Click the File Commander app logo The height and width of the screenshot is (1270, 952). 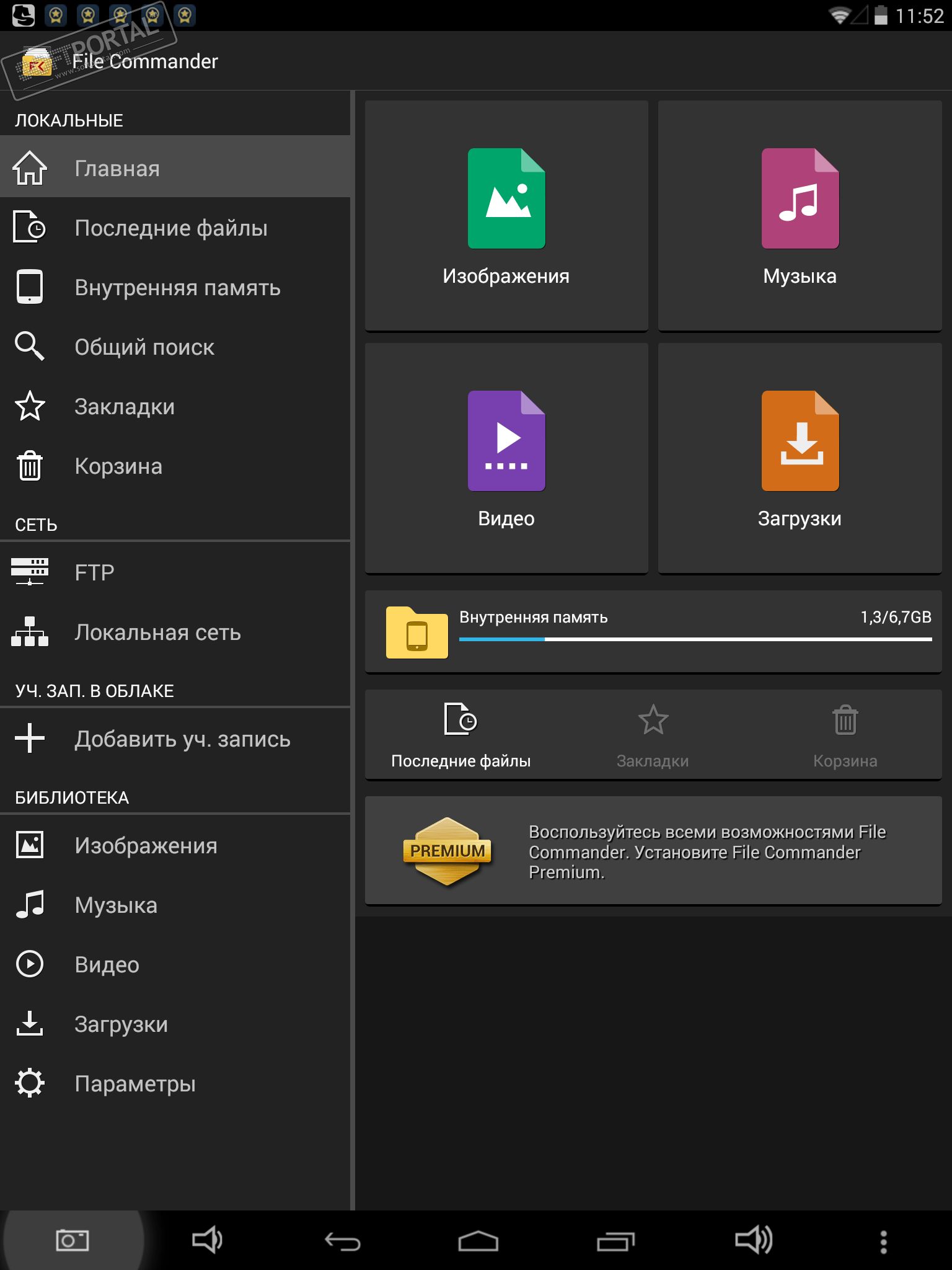click(37, 61)
